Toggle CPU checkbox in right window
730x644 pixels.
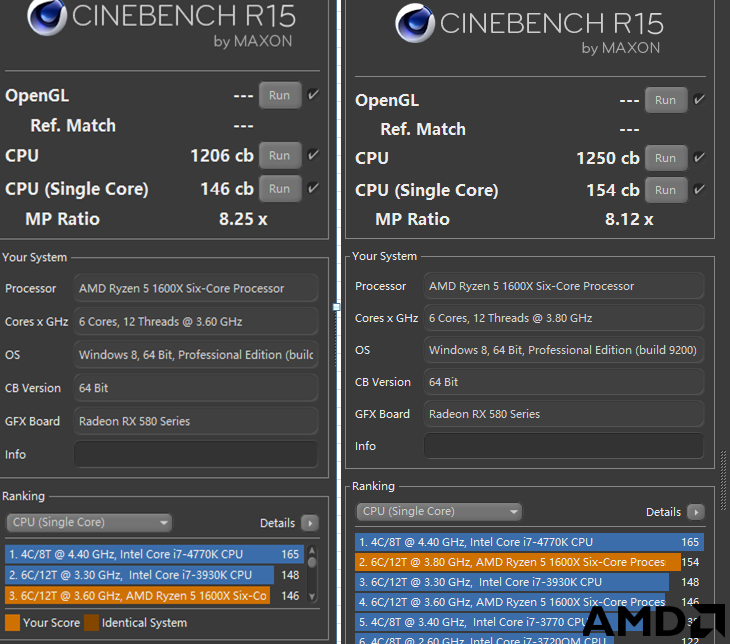tap(699, 157)
